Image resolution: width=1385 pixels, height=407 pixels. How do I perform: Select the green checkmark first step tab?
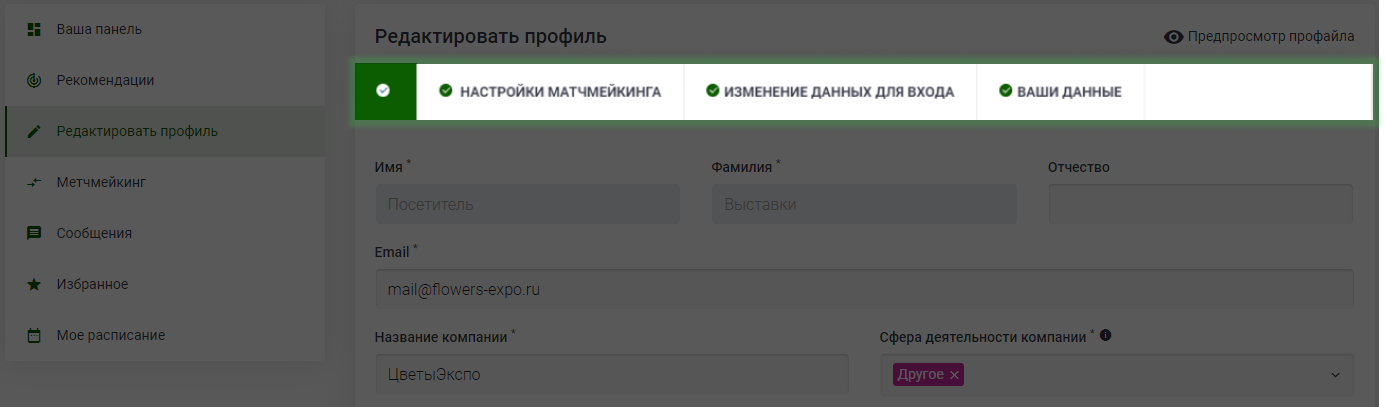[385, 91]
